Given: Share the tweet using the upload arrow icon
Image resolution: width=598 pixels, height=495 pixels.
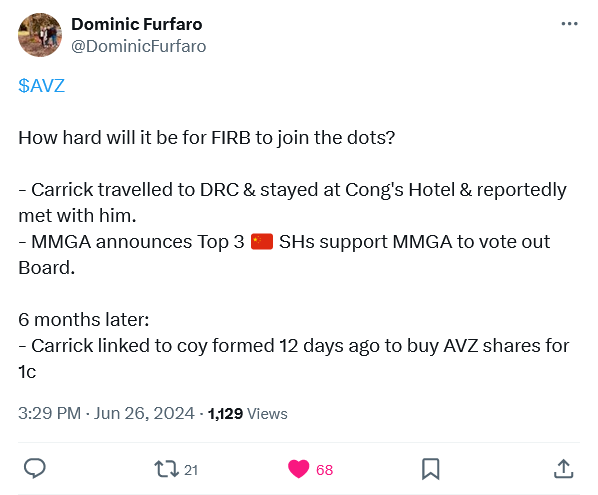Looking at the screenshot, I should [x=563, y=469].
